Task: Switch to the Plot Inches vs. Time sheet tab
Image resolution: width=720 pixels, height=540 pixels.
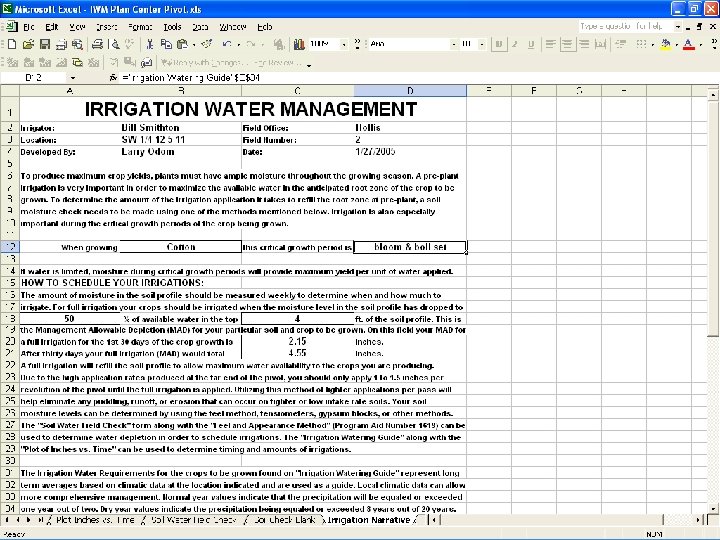Action: (95, 520)
